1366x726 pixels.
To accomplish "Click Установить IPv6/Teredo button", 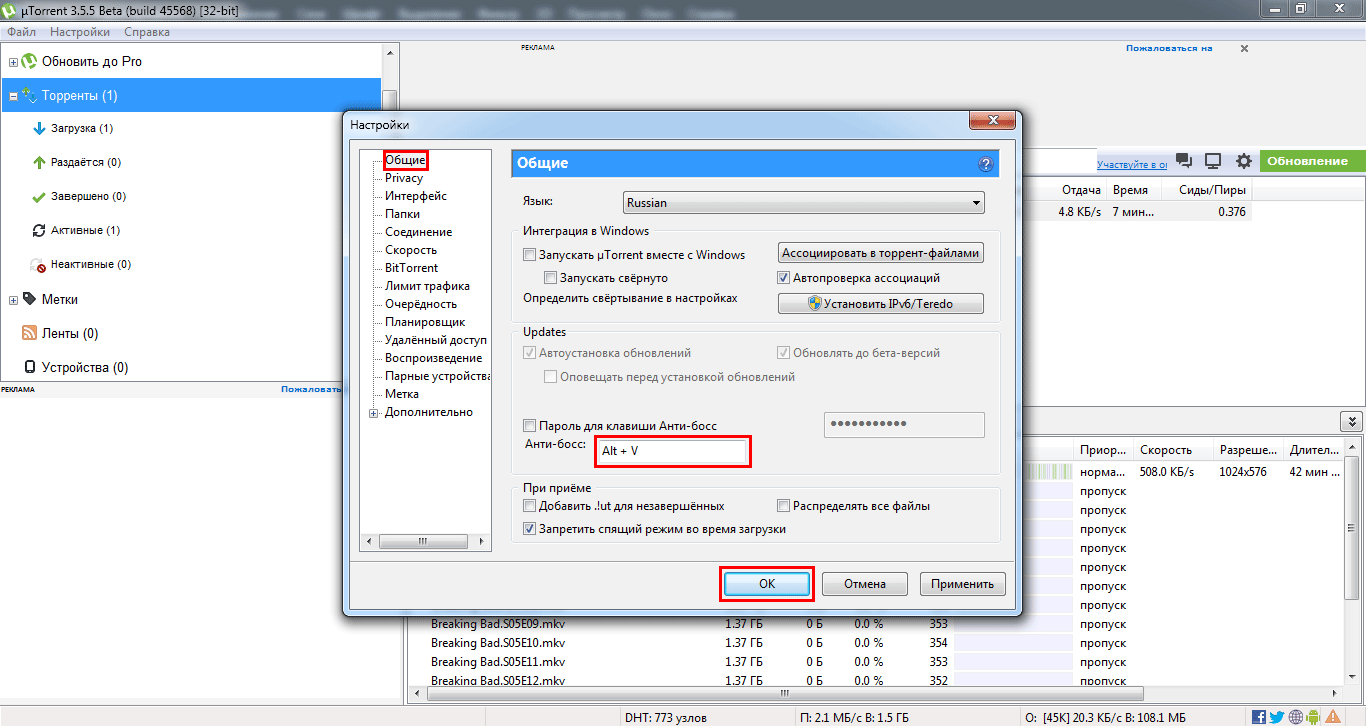I will pyautogui.click(x=881, y=303).
